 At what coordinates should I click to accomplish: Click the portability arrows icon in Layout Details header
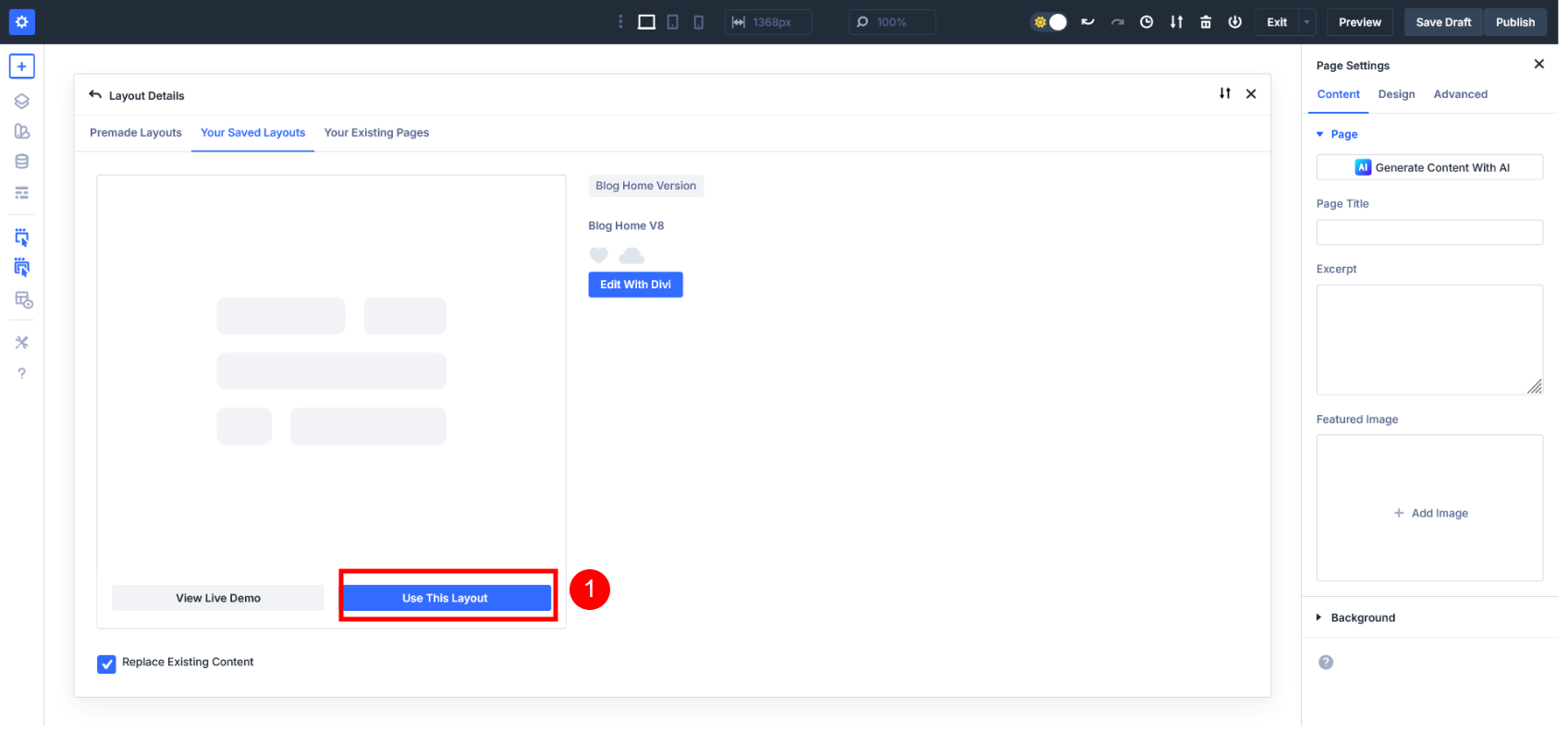[x=1225, y=93]
